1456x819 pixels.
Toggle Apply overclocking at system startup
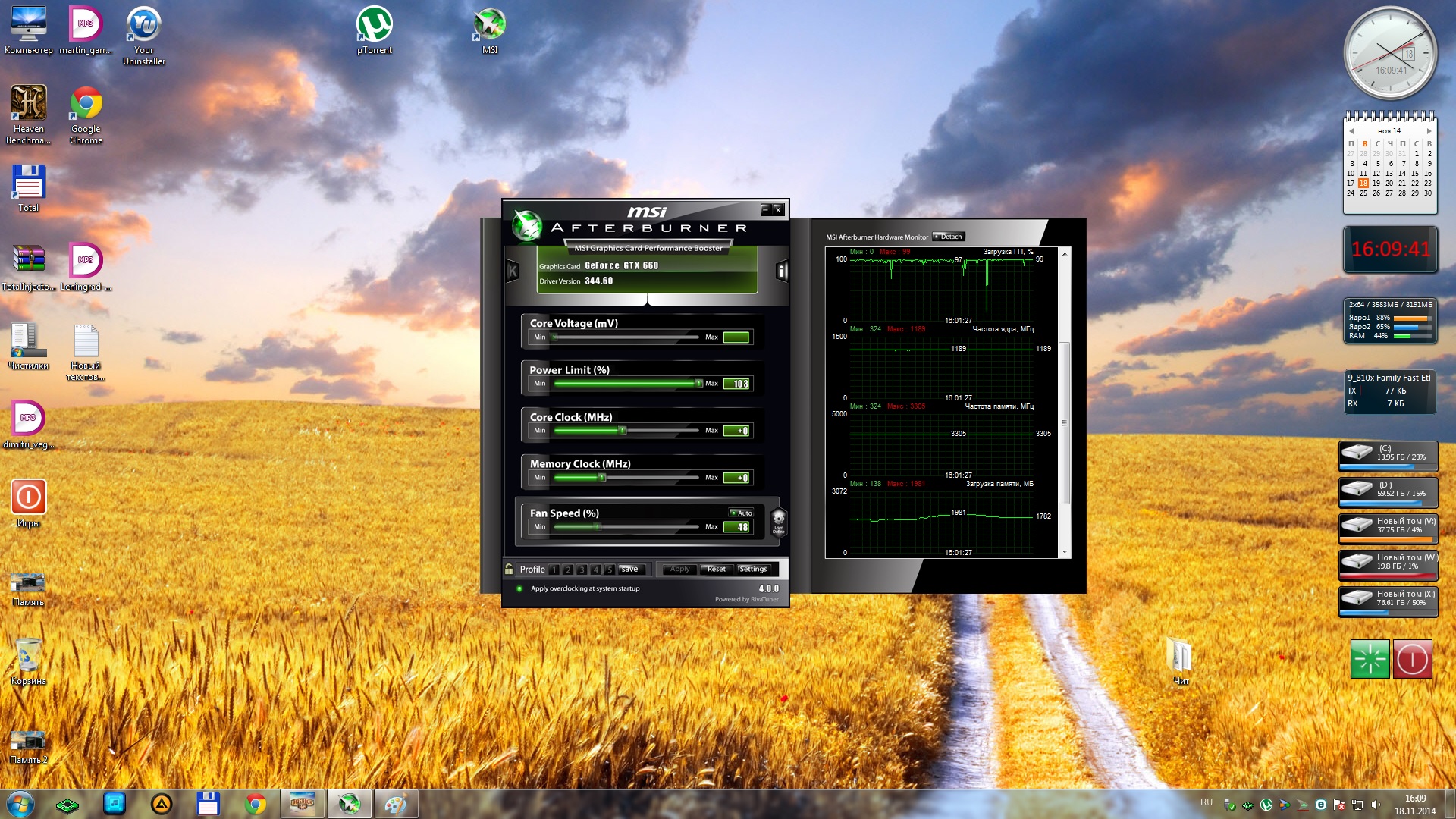[x=519, y=588]
